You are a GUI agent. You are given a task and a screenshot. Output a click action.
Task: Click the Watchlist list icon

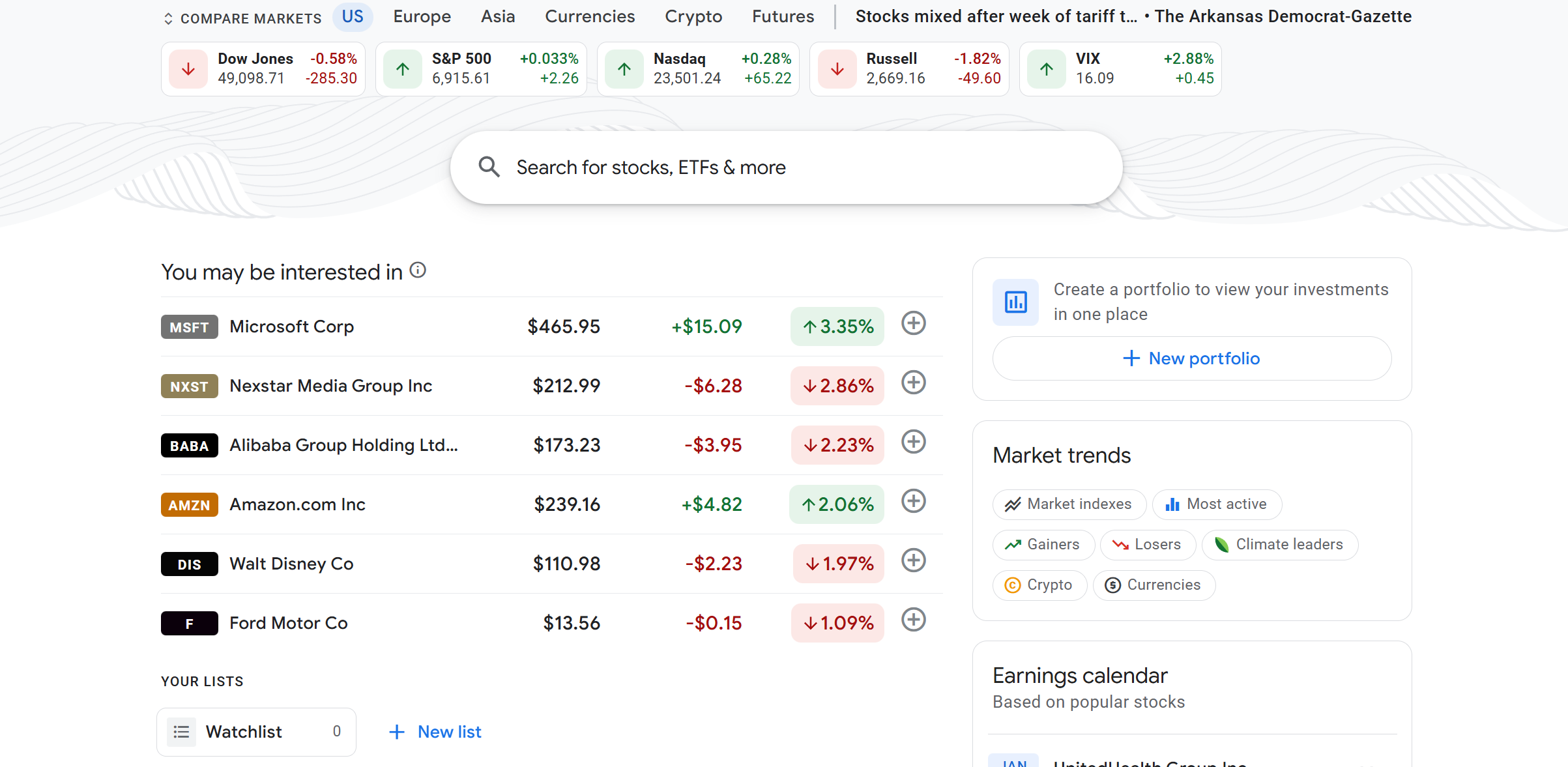[182, 731]
